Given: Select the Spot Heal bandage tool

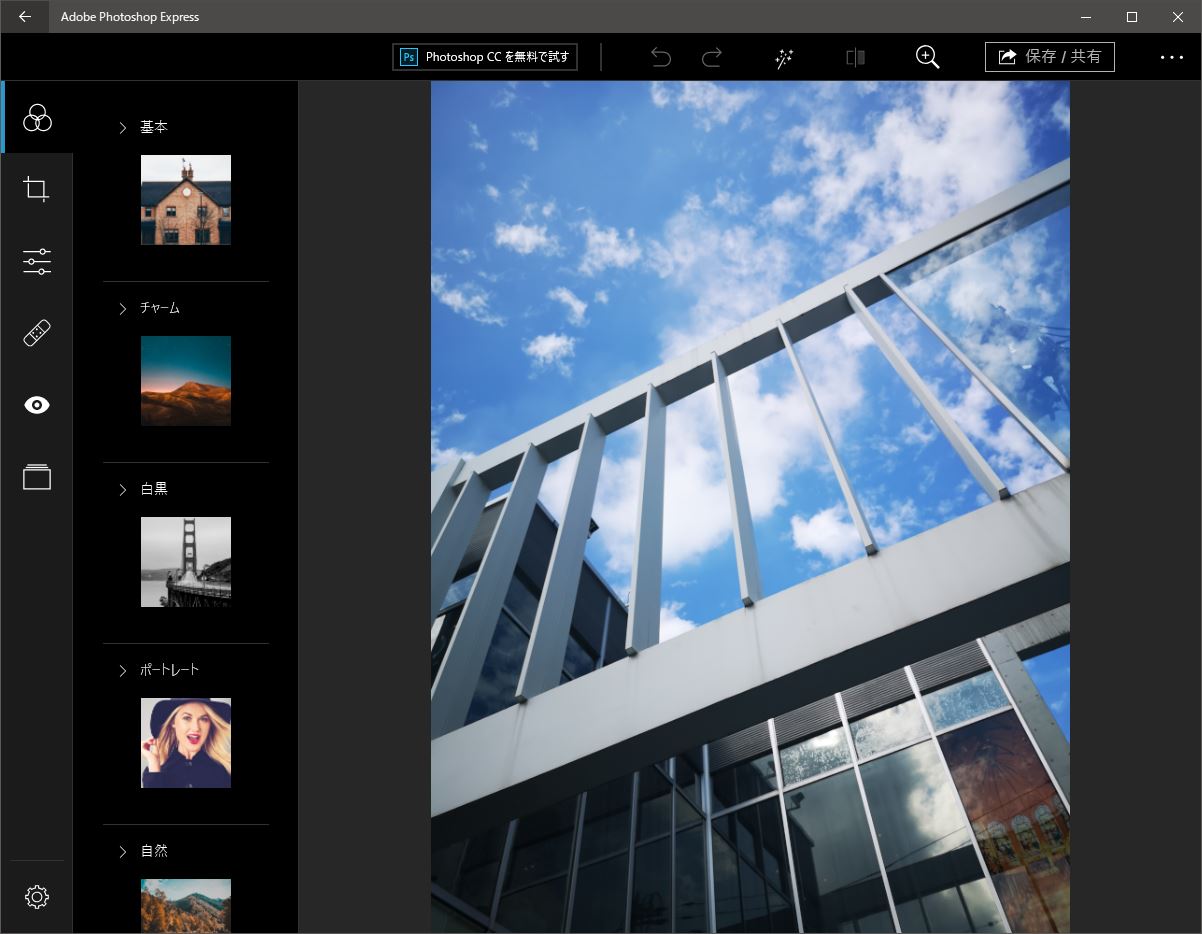Looking at the screenshot, I should (37, 333).
